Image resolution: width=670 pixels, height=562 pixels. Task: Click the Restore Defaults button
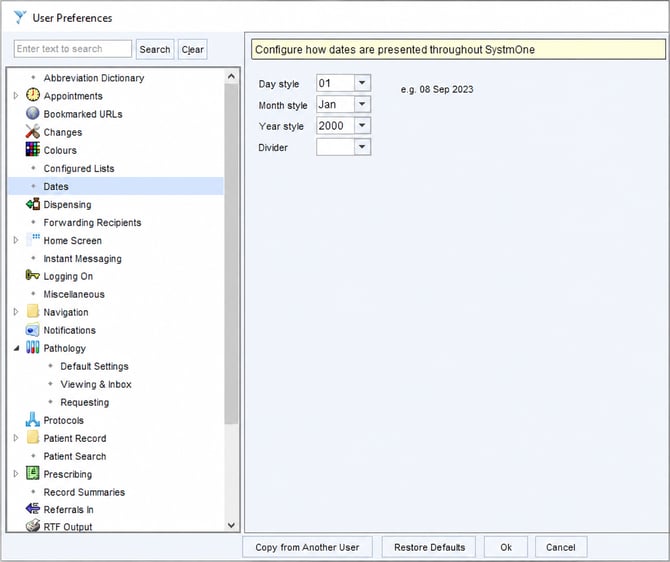click(x=429, y=547)
